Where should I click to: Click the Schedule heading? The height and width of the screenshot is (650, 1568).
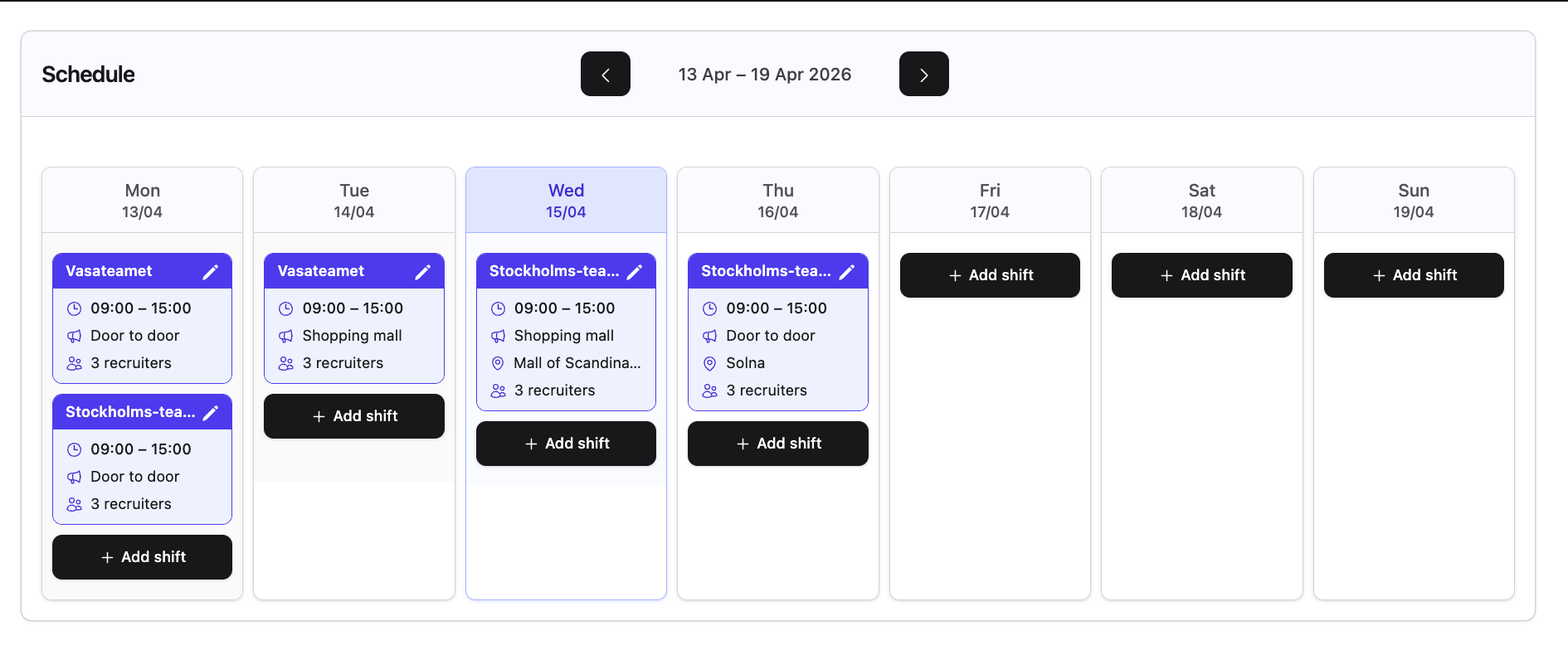pyautogui.click(x=89, y=75)
